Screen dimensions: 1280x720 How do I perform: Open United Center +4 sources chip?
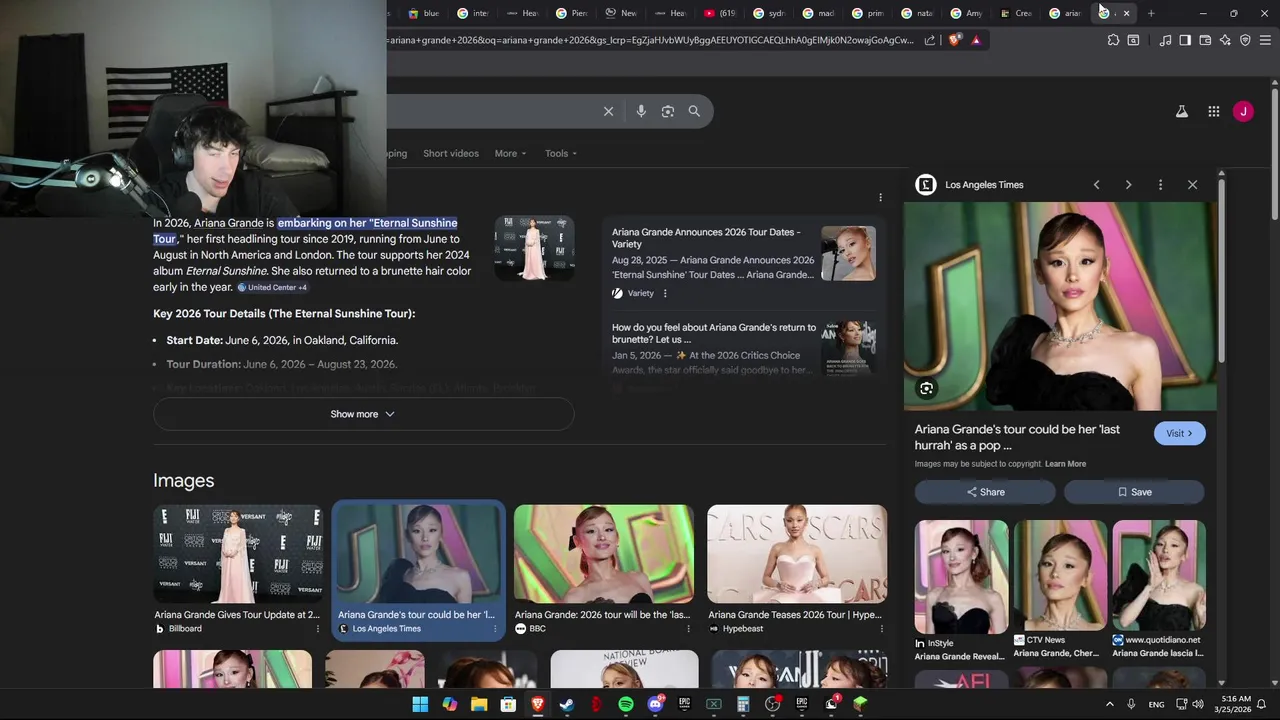click(x=272, y=288)
